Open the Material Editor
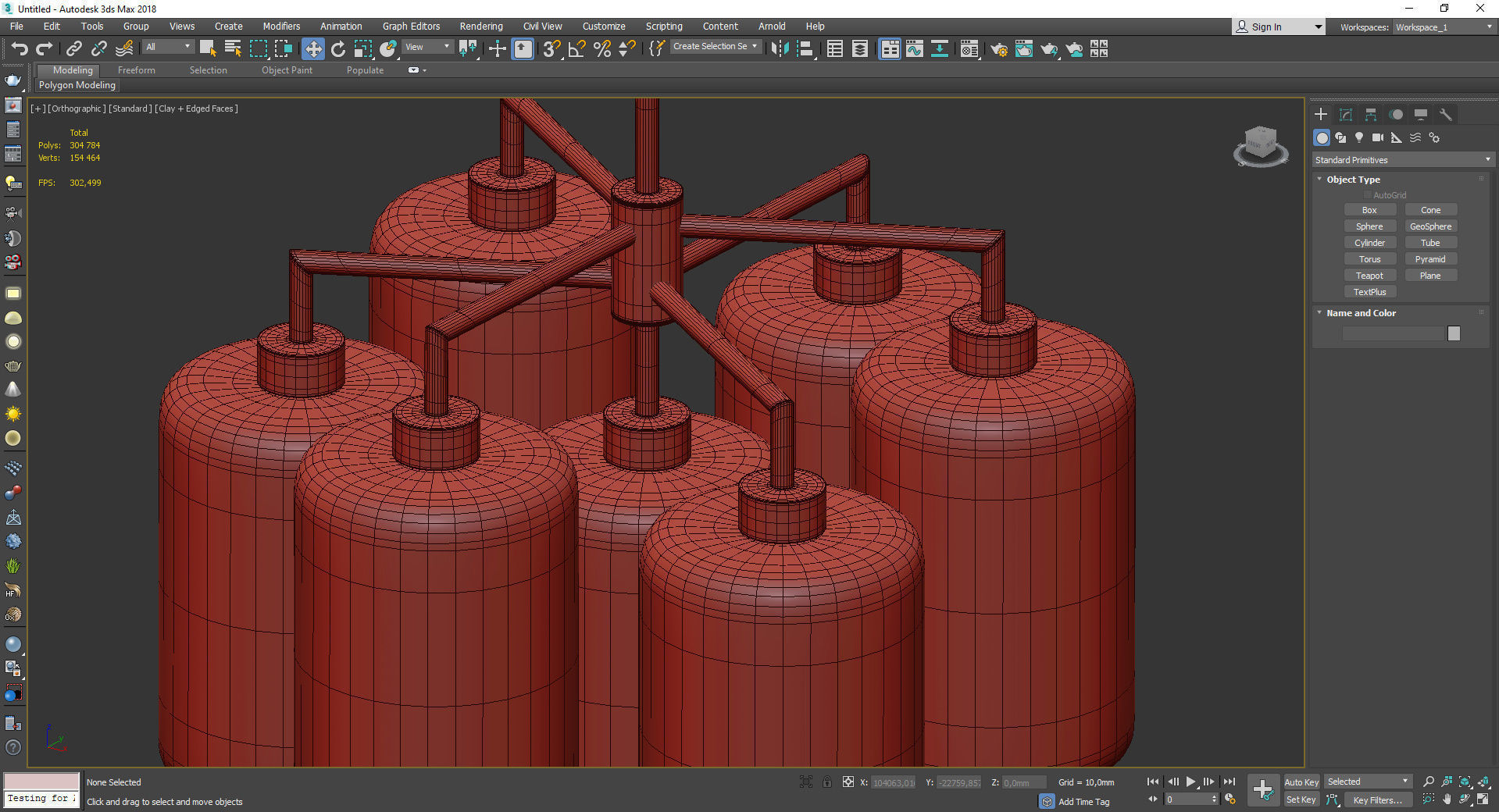Viewport: 1499px width, 812px height. pyautogui.click(x=969, y=49)
